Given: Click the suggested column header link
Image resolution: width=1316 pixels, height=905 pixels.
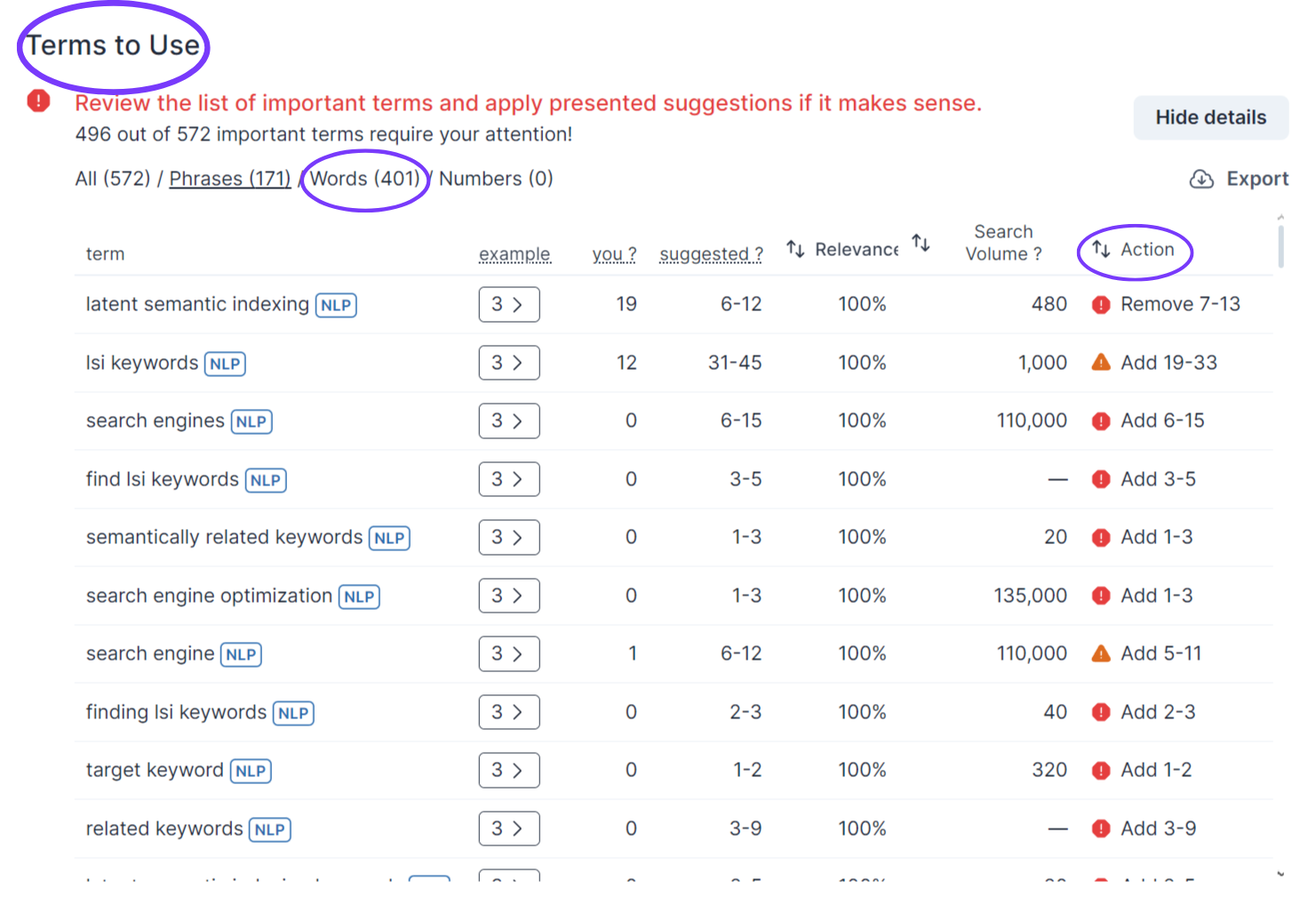Looking at the screenshot, I should coord(711,254).
